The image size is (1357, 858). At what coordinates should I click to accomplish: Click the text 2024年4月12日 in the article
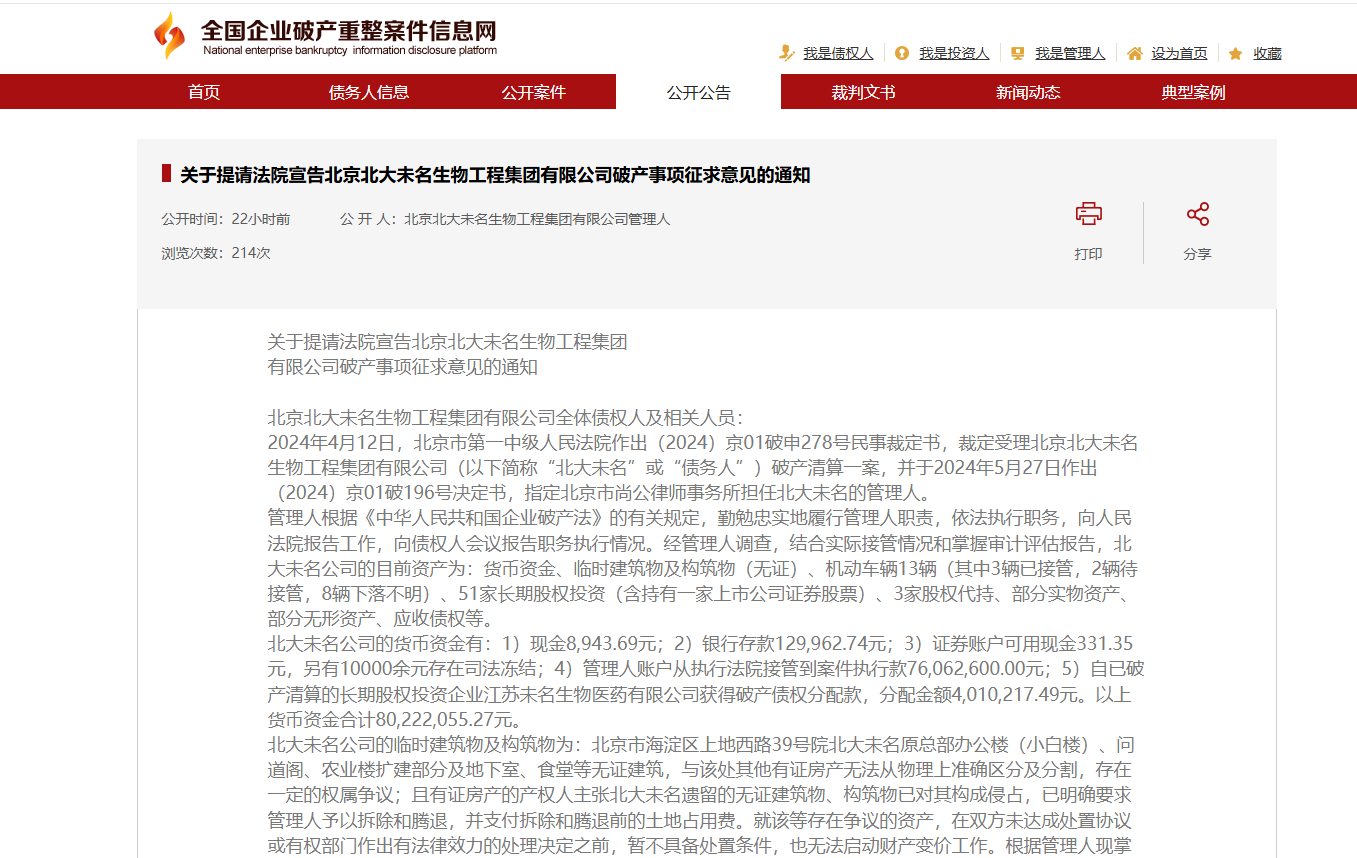[332, 443]
